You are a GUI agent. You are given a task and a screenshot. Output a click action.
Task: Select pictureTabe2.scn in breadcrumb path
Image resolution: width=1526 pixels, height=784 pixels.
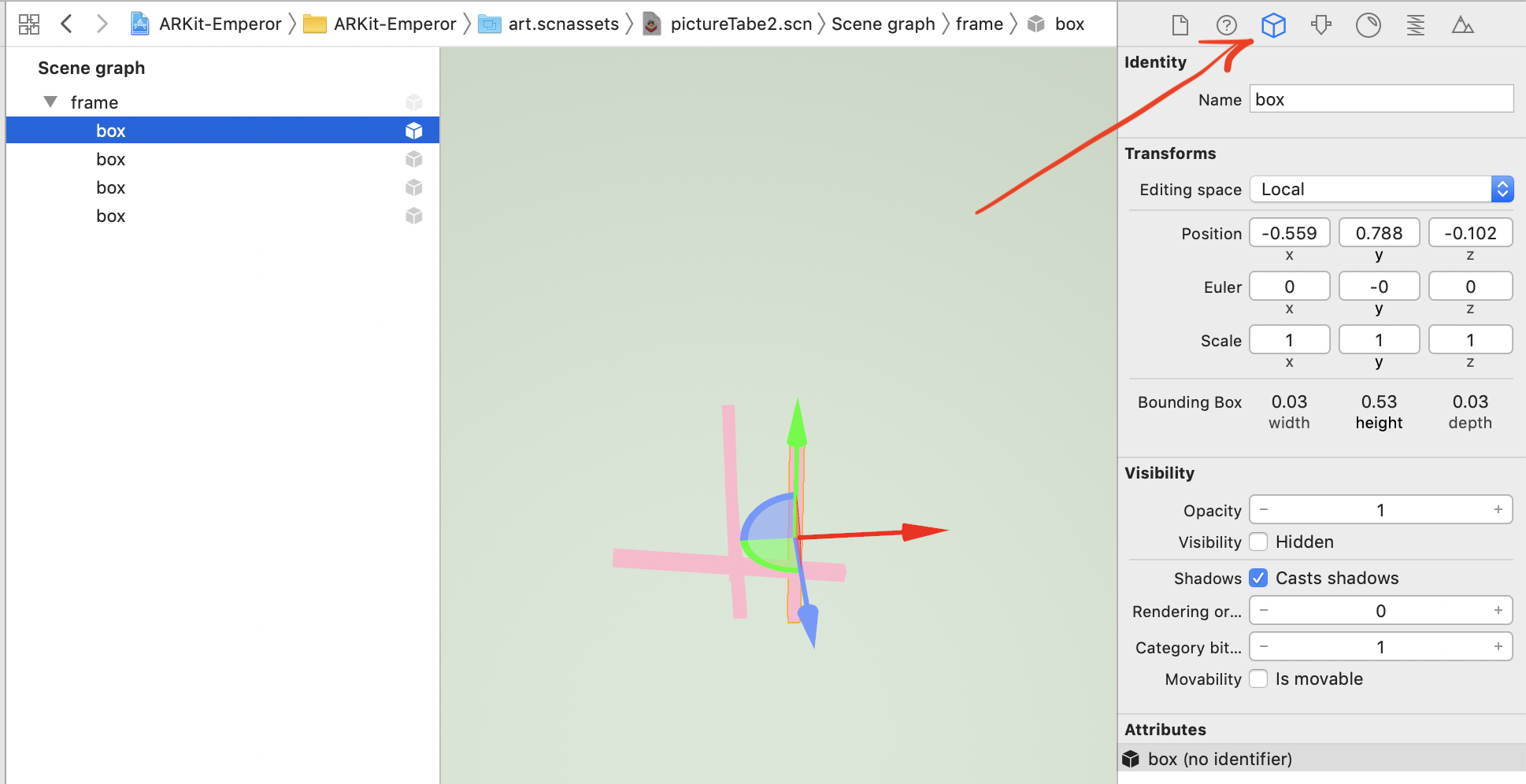coord(741,24)
